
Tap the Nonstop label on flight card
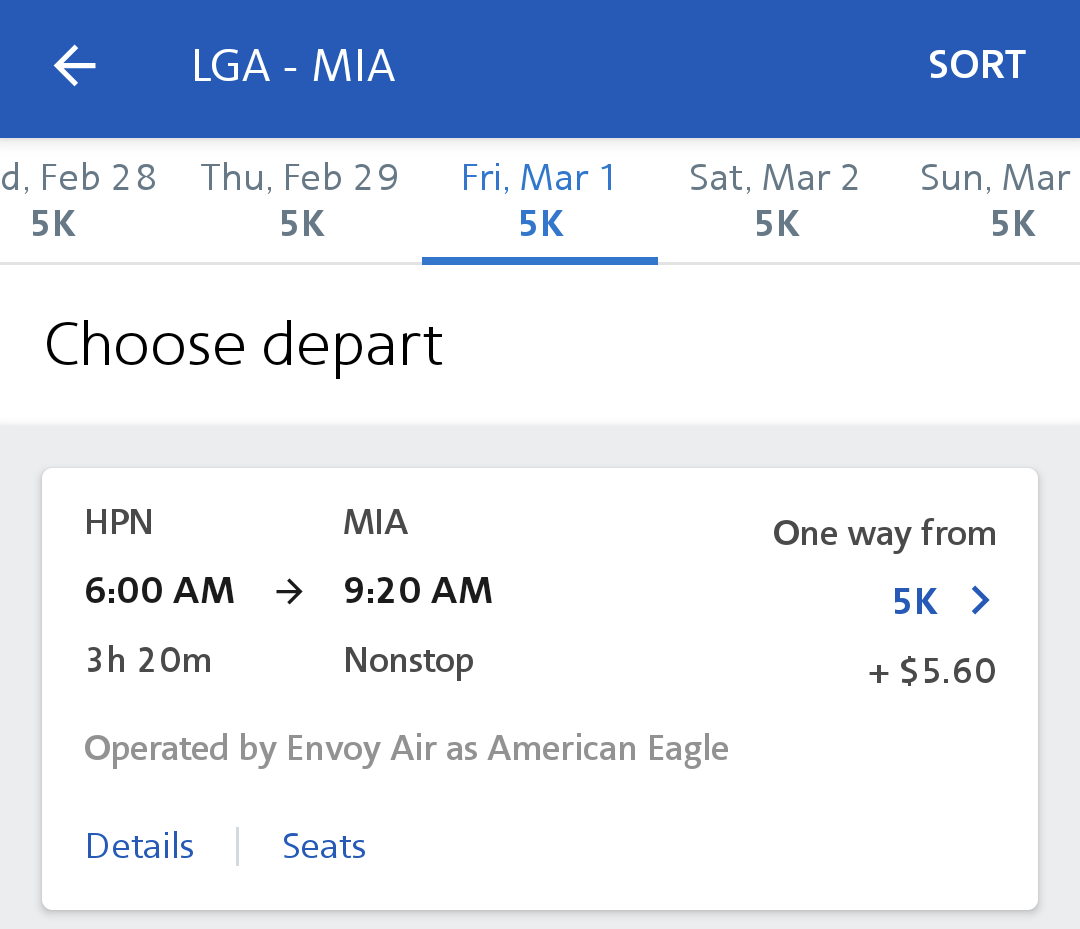[409, 660]
